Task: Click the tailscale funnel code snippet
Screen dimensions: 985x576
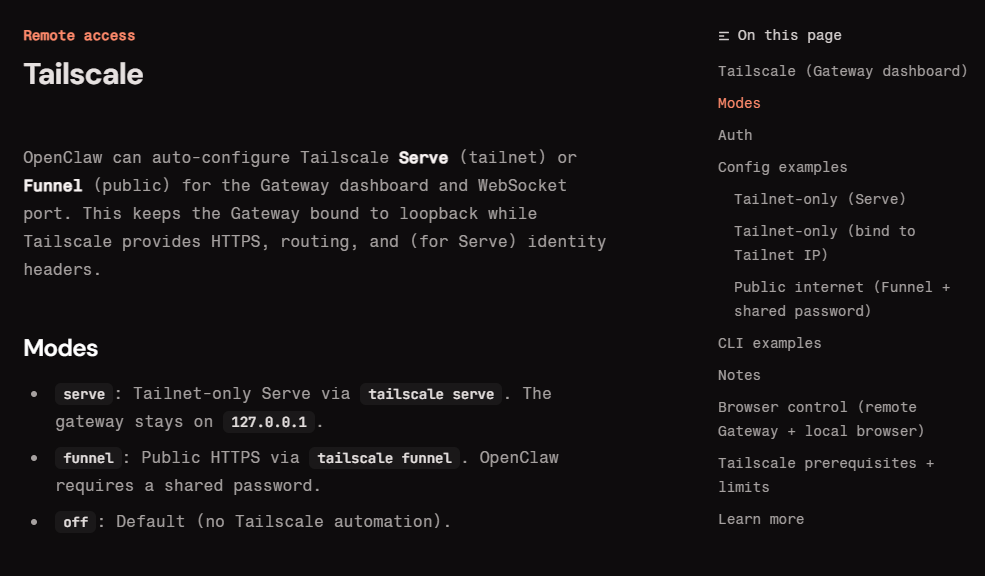Action: [x=384, y=458]
